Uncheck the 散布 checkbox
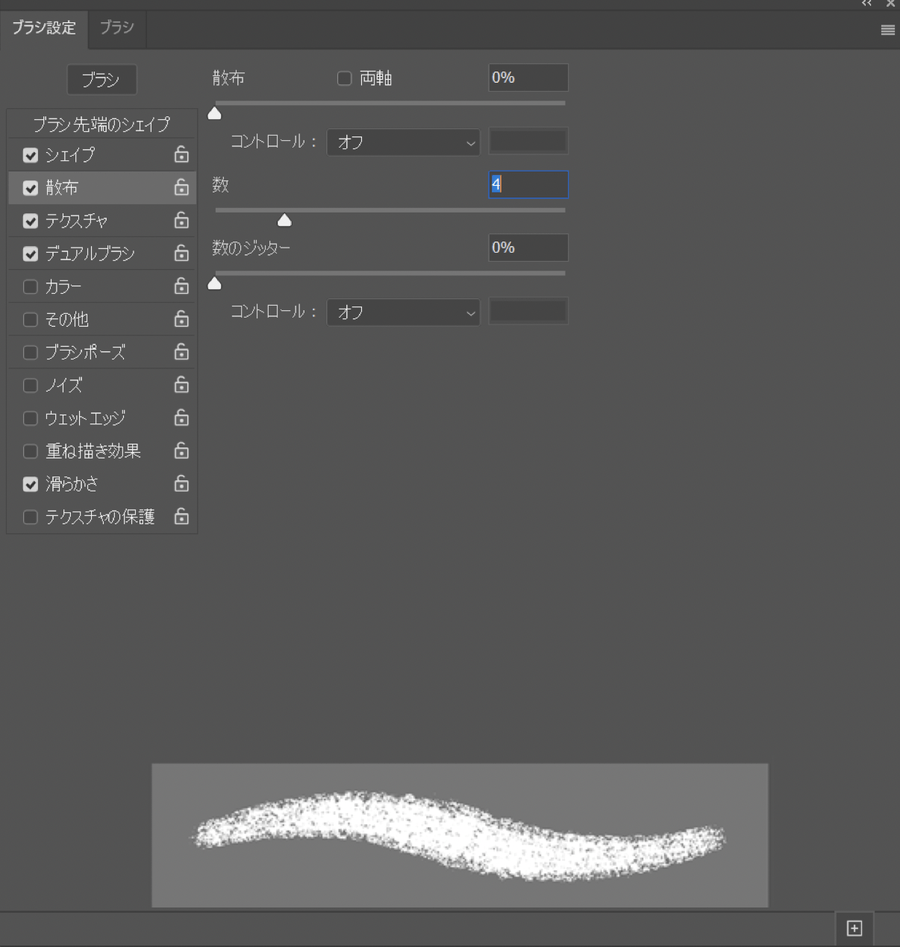Screen dimensions: 900x947 click(x=30, y=188)
